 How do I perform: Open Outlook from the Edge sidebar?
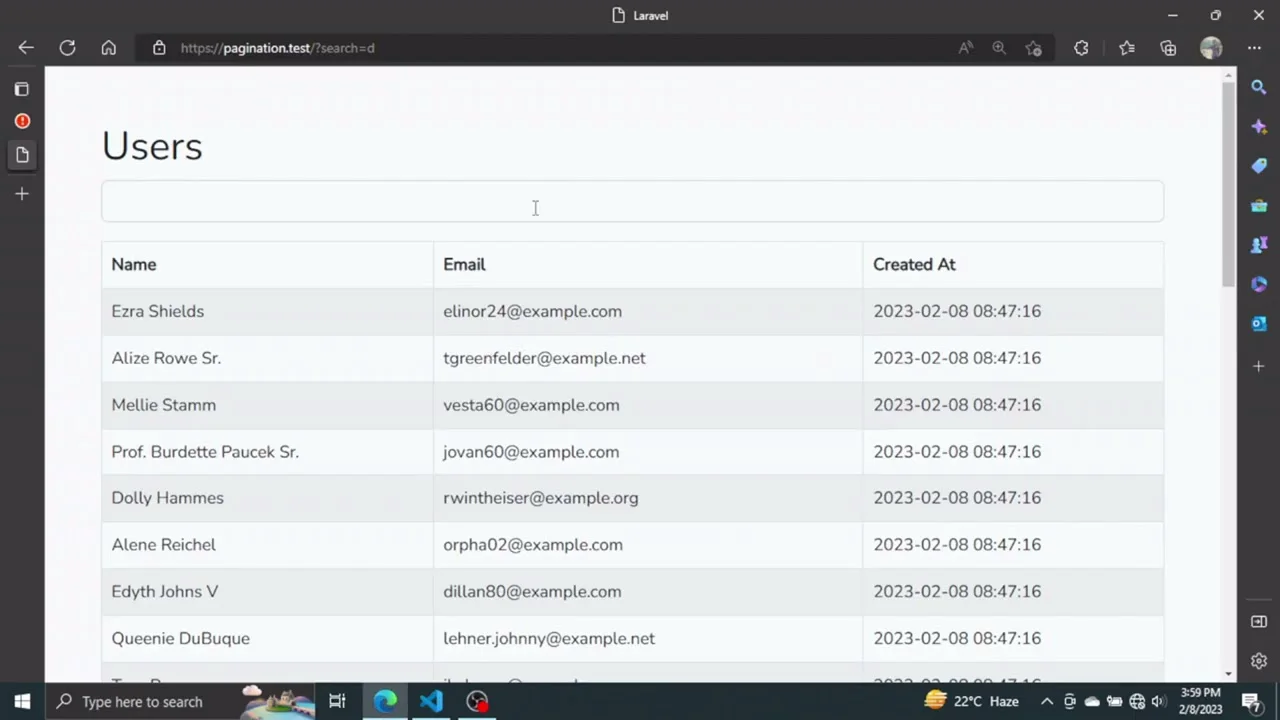coord(1259,324)
